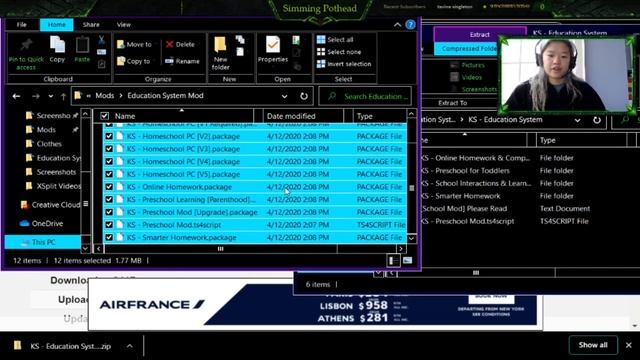Click Invert selection in ribbon
The width and height of the screenshot is (640, 360).
tap(344, 64)
